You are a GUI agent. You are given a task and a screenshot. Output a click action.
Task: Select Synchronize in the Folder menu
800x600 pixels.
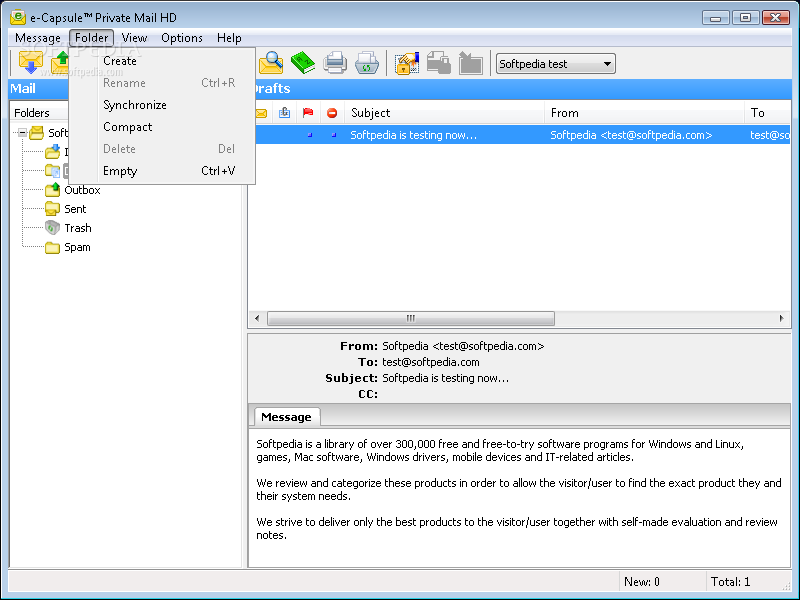pyautogui.click(x=162, y=105)
